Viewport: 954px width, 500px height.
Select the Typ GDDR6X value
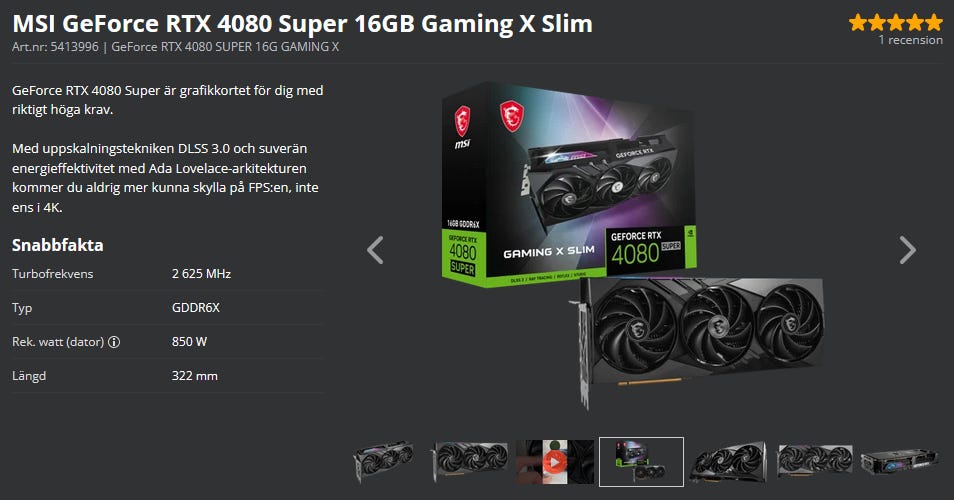coord(196,308)
